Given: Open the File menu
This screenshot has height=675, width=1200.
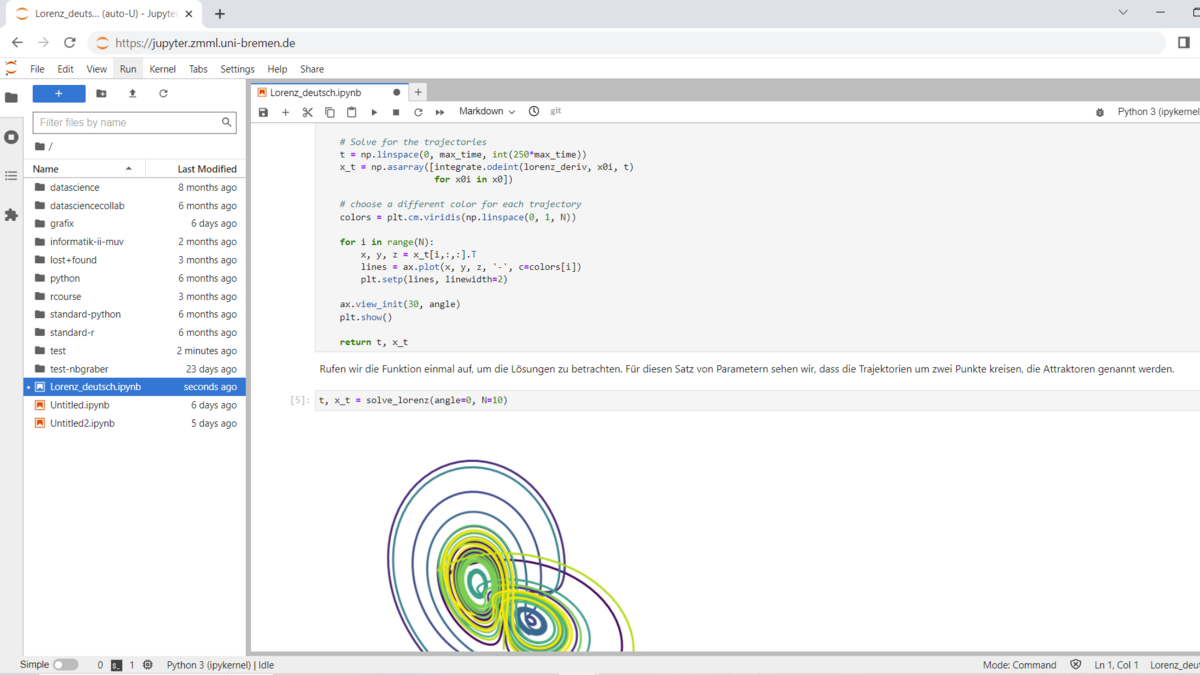Looking at the screenshot, I should coord(37,69).
